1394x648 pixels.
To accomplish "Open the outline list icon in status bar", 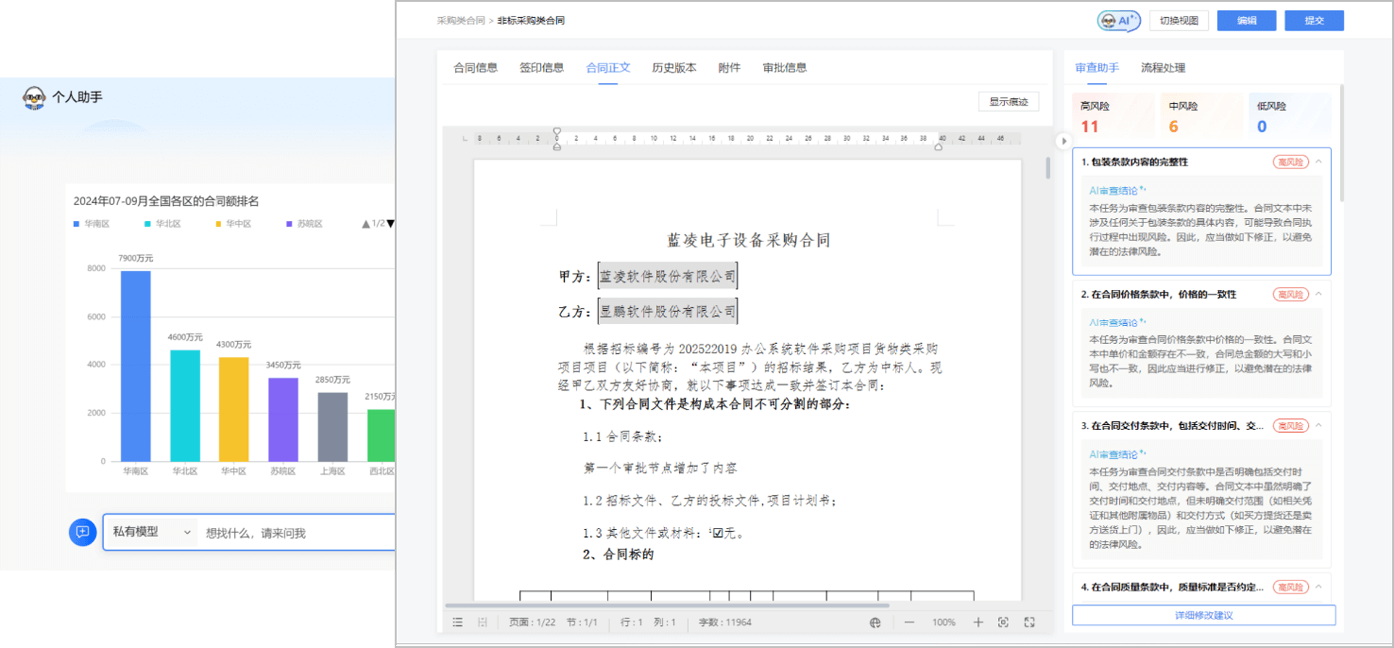I will click(x=457, y=622).
